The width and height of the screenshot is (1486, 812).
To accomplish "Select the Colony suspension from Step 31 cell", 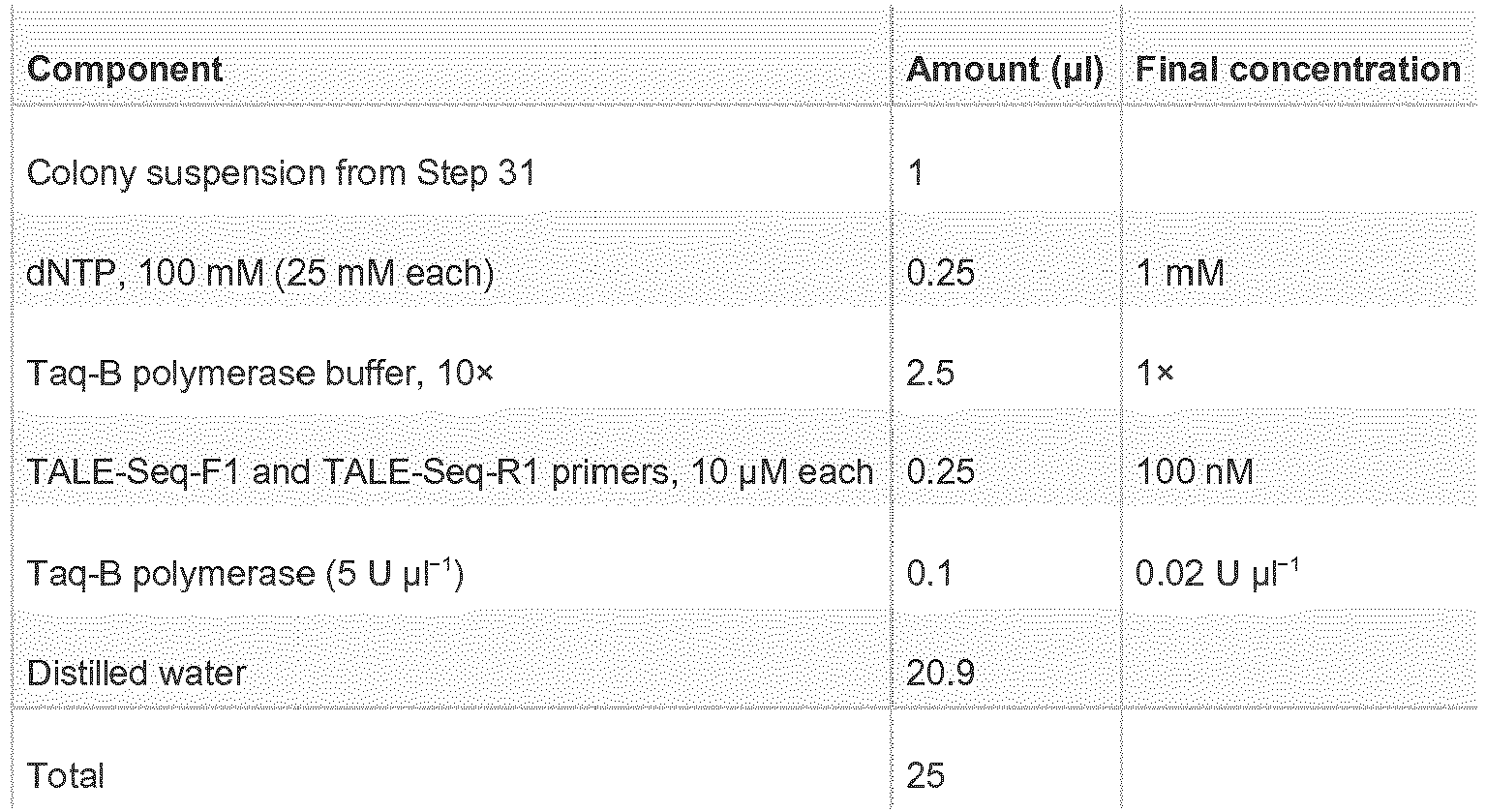I will click(281, 173).
